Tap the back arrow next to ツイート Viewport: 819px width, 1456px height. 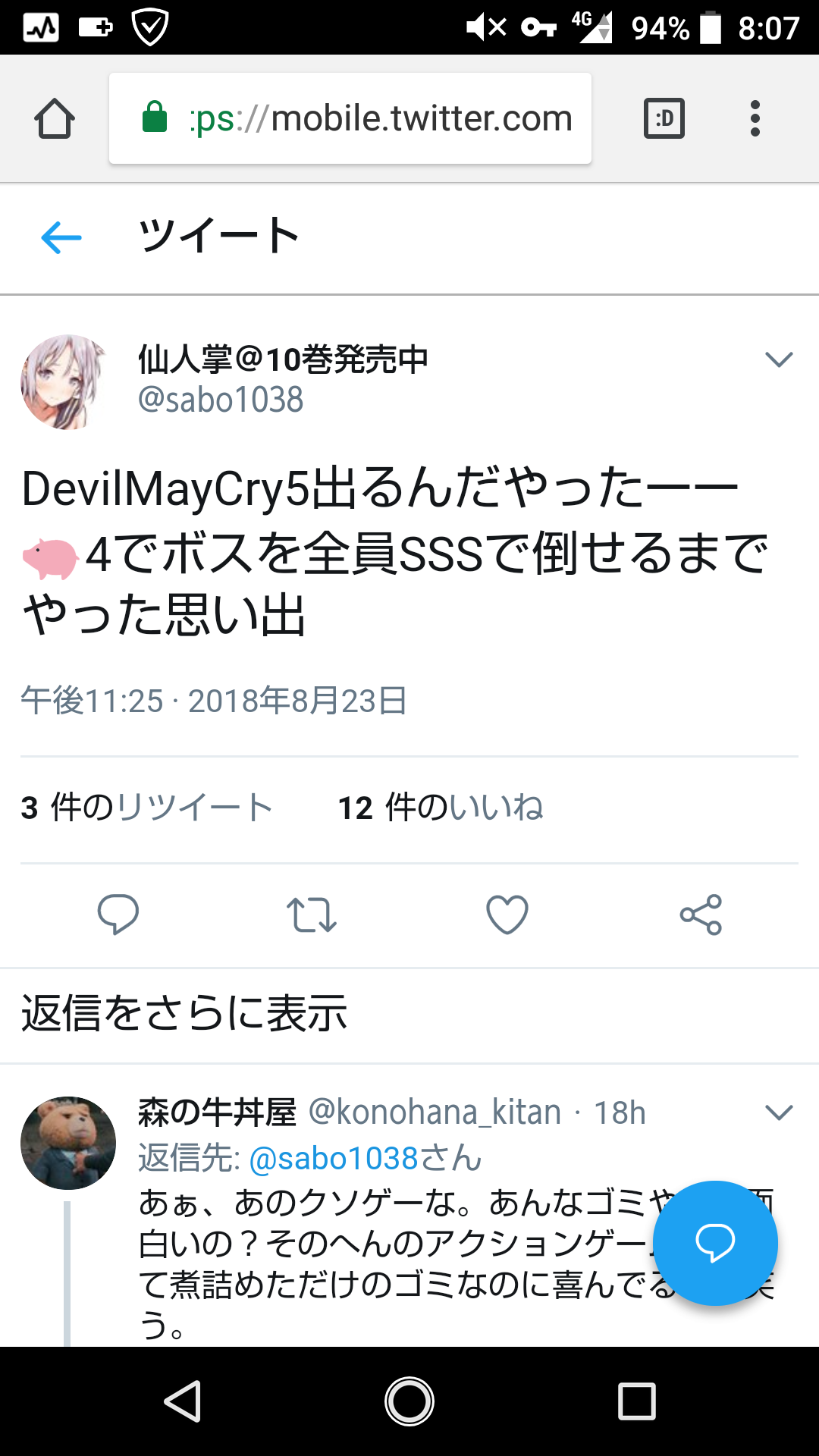click(61, 237)
